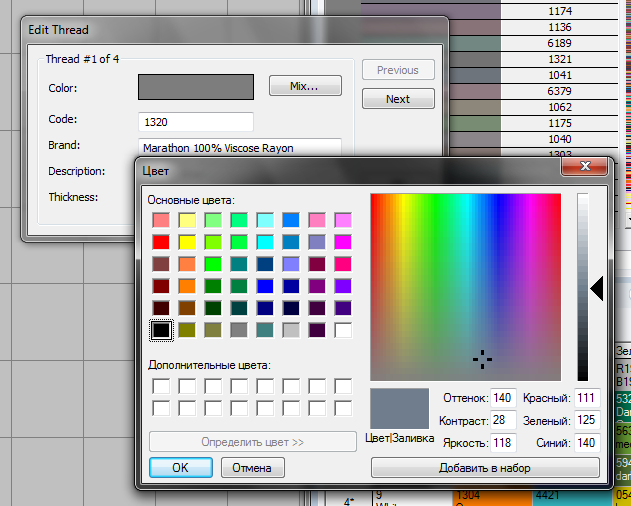Image resolution: width=631 pixels, height=506 pixels.
Task: Click the Code field containing 1320
Action: (195, 121)
